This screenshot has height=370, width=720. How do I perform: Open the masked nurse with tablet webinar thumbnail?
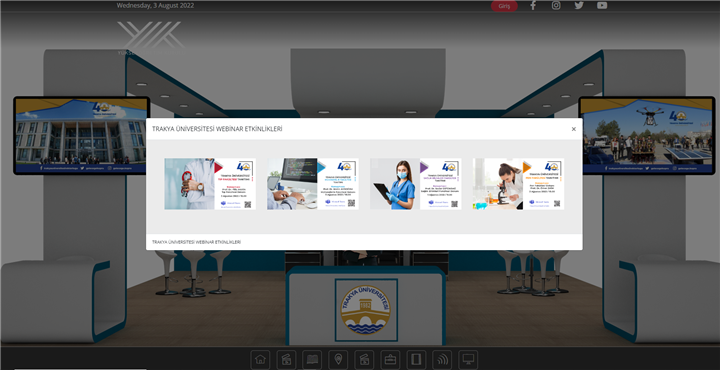point(416,184)
